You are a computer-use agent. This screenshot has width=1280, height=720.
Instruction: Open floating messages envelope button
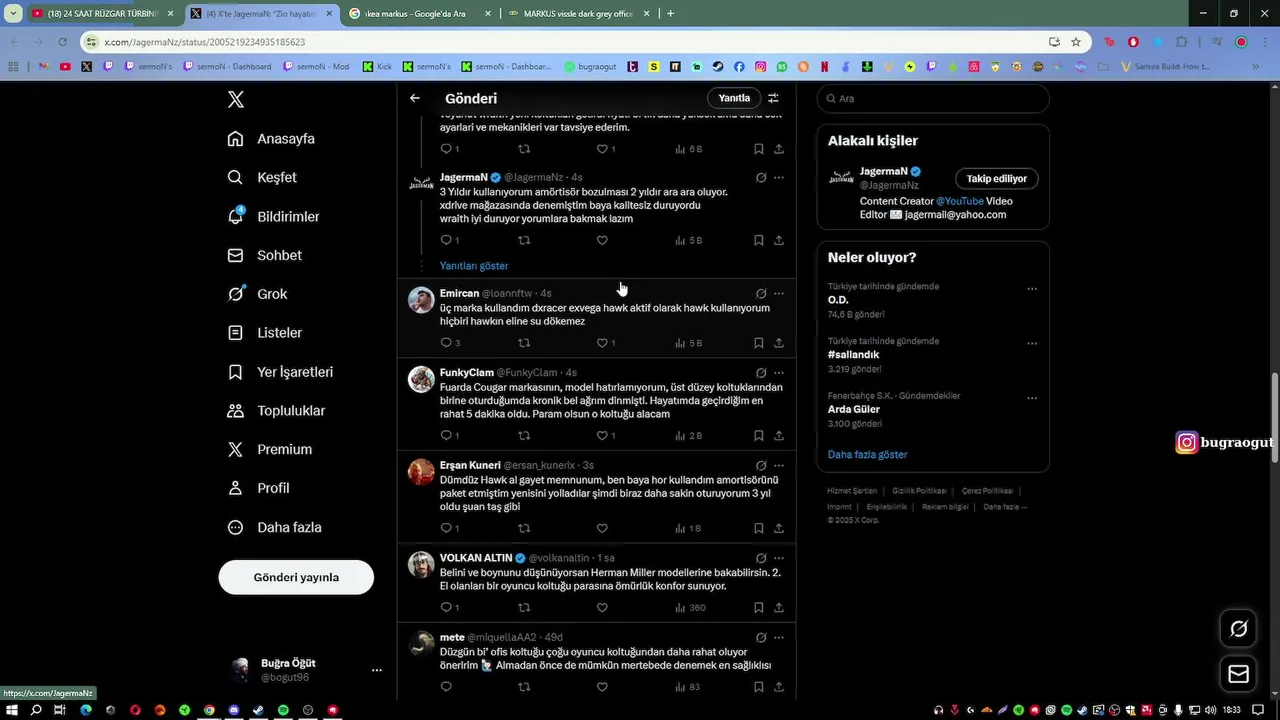pos(1238,674)
